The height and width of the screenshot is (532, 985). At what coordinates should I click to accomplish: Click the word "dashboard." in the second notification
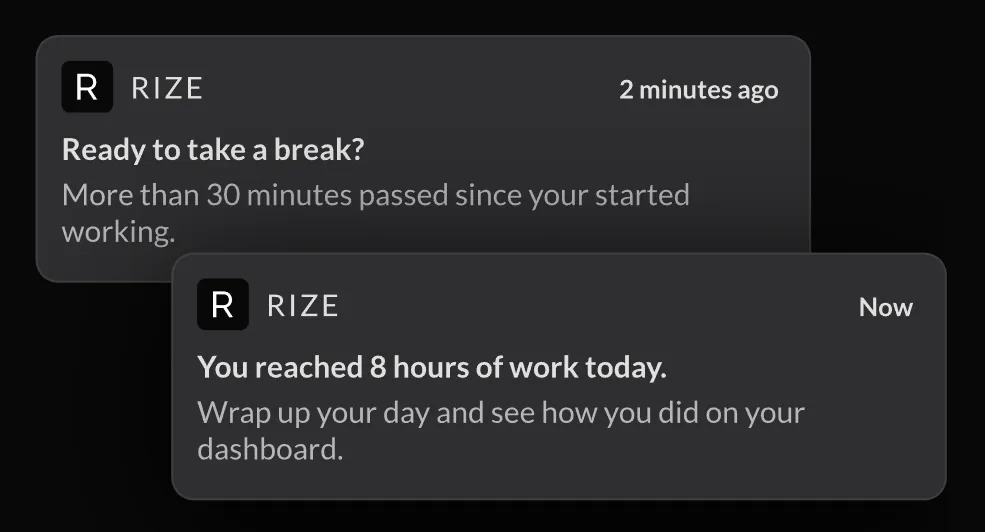click(270, 450)
